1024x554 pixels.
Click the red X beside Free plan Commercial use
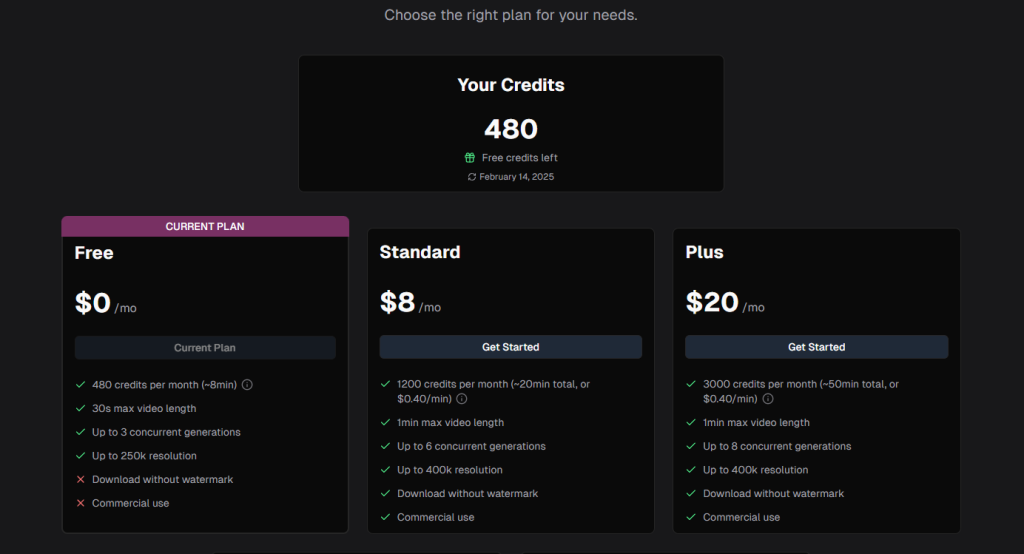pyautogui.click(x=80, y=504)
